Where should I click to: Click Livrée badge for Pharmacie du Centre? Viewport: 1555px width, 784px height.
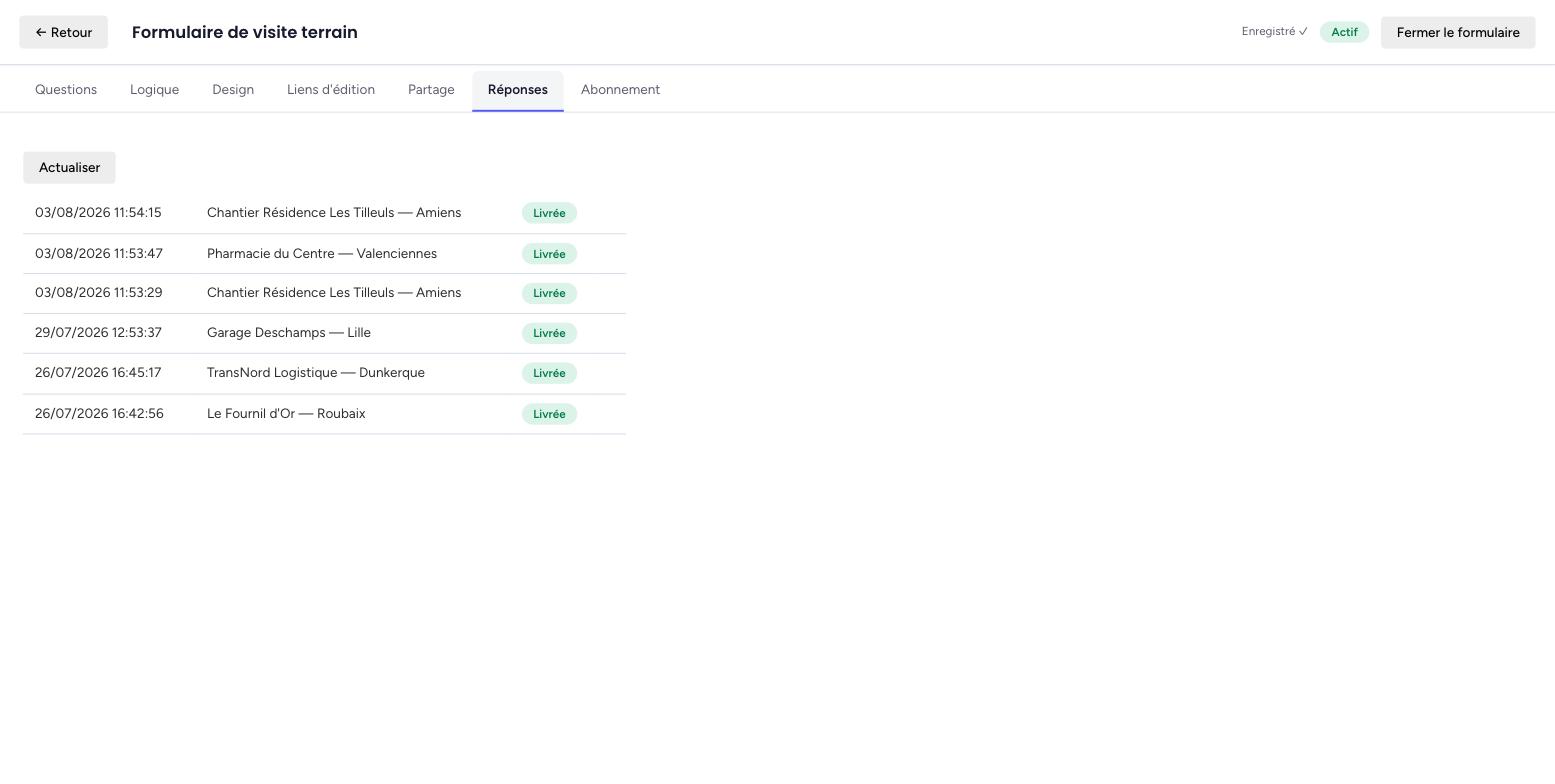549,254
